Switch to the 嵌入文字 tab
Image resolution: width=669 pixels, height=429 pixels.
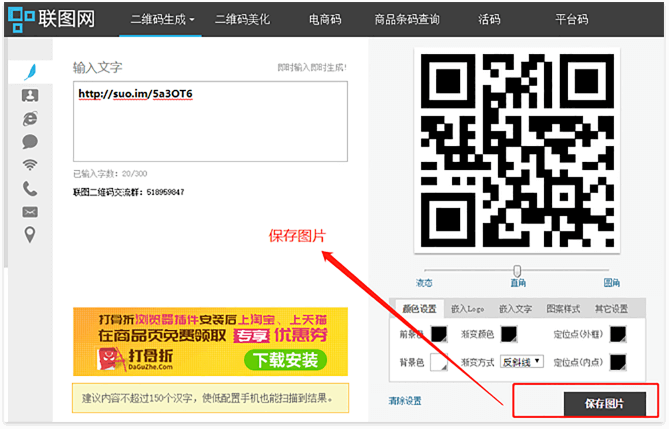(515, 309)
